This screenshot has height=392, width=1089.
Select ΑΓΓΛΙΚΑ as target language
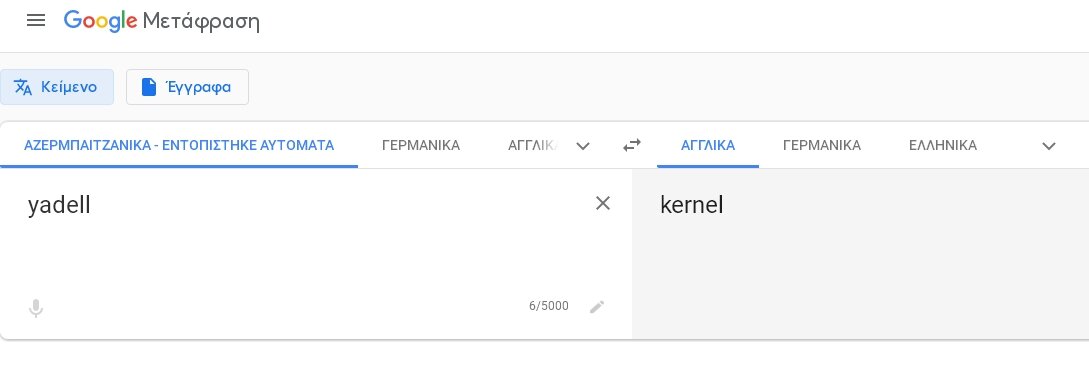click(x=708, y=145)
